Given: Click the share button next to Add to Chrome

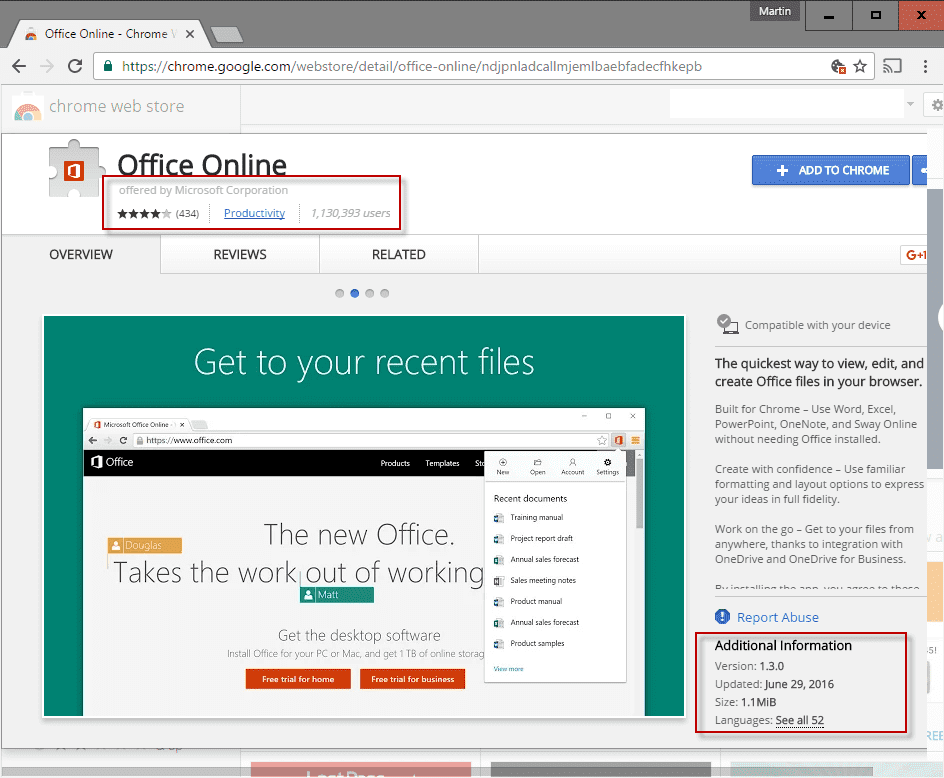Looking at the screenshot, I should (x=919, y=170).
